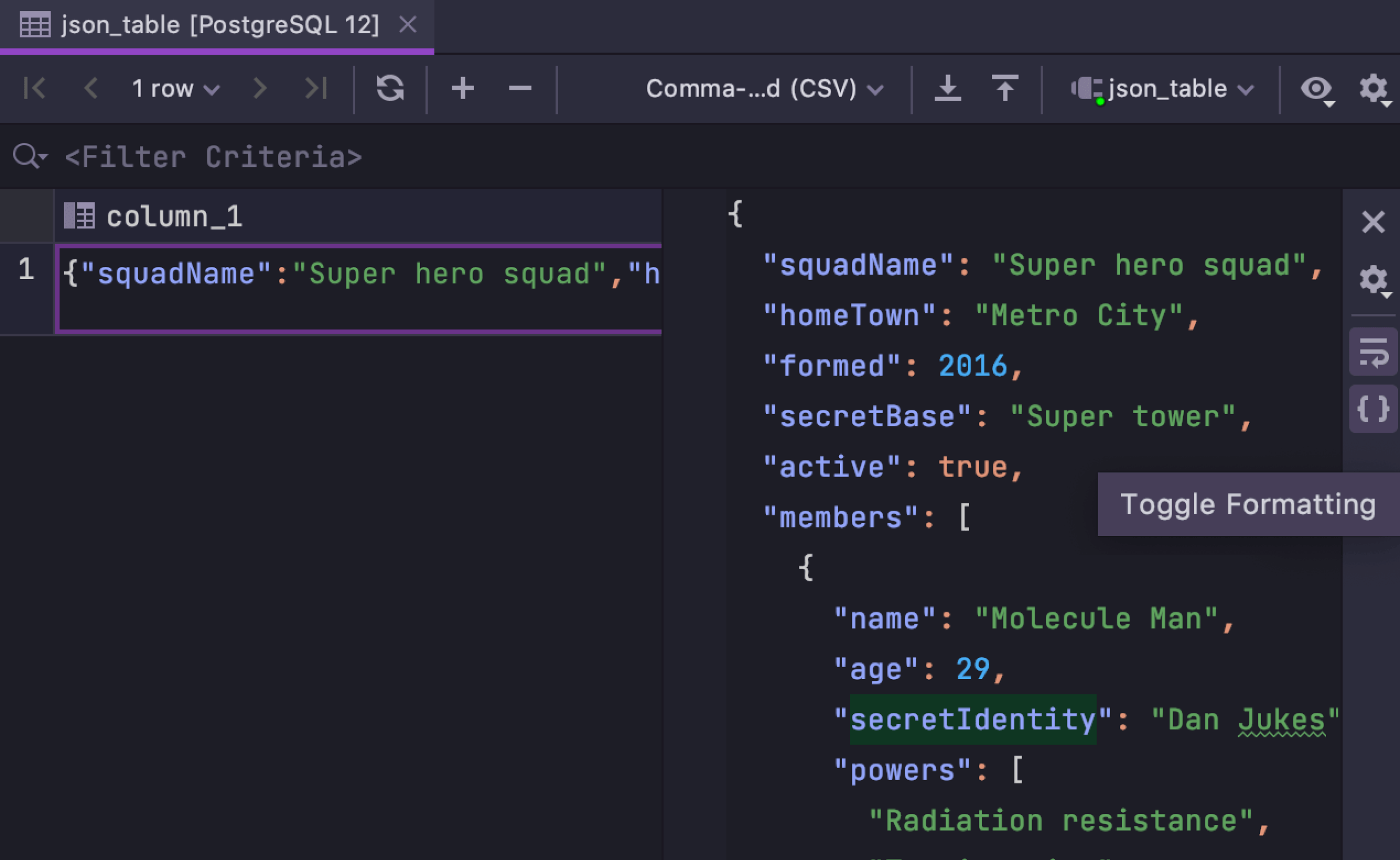Close the value editor panel
The width and height of the screenshot is (1400, 860).
(x=1373, y=222)
